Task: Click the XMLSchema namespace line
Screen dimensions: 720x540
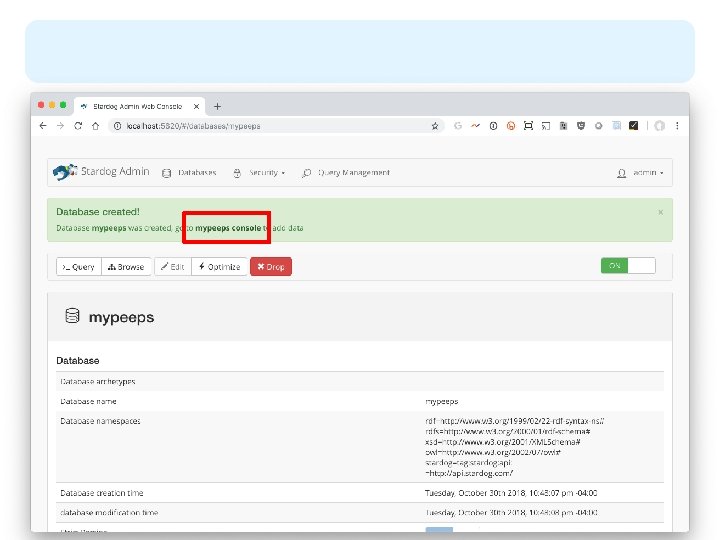Action: coord(503,442)
